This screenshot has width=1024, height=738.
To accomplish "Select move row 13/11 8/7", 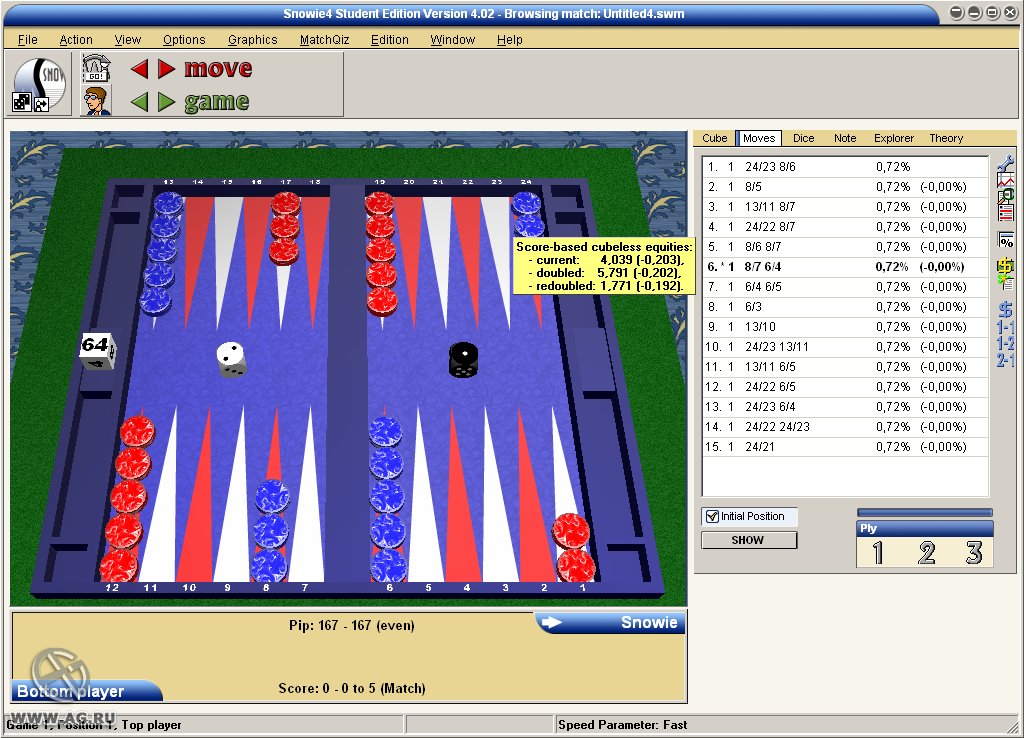I will click(845, 207).
